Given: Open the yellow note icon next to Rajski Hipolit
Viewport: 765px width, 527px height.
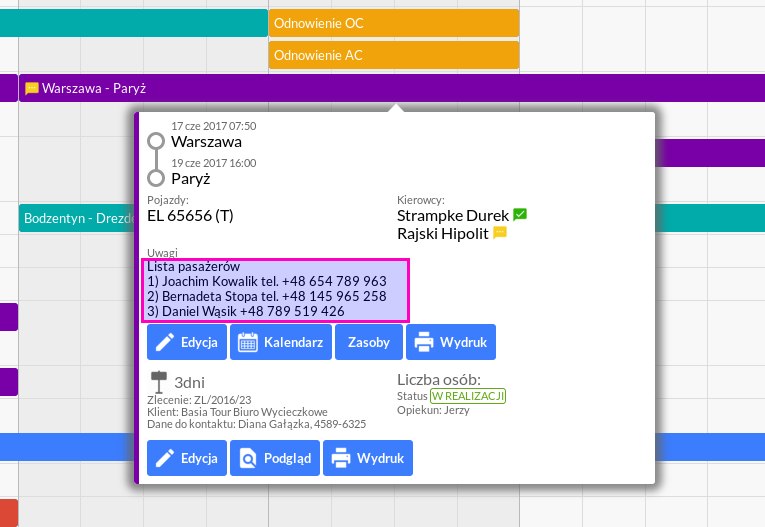Looking at the screenshot, I should click(501, 233).
